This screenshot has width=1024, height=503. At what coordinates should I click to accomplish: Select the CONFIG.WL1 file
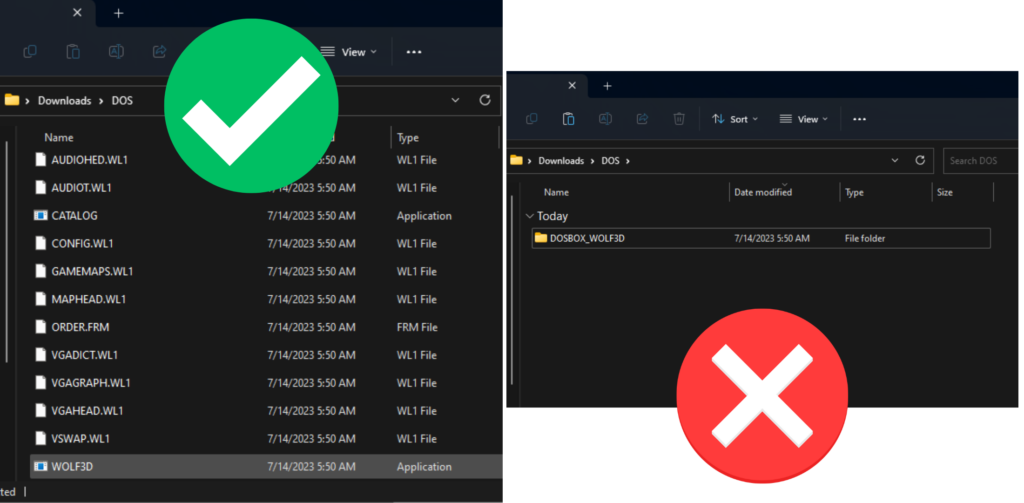coord(267,243)
